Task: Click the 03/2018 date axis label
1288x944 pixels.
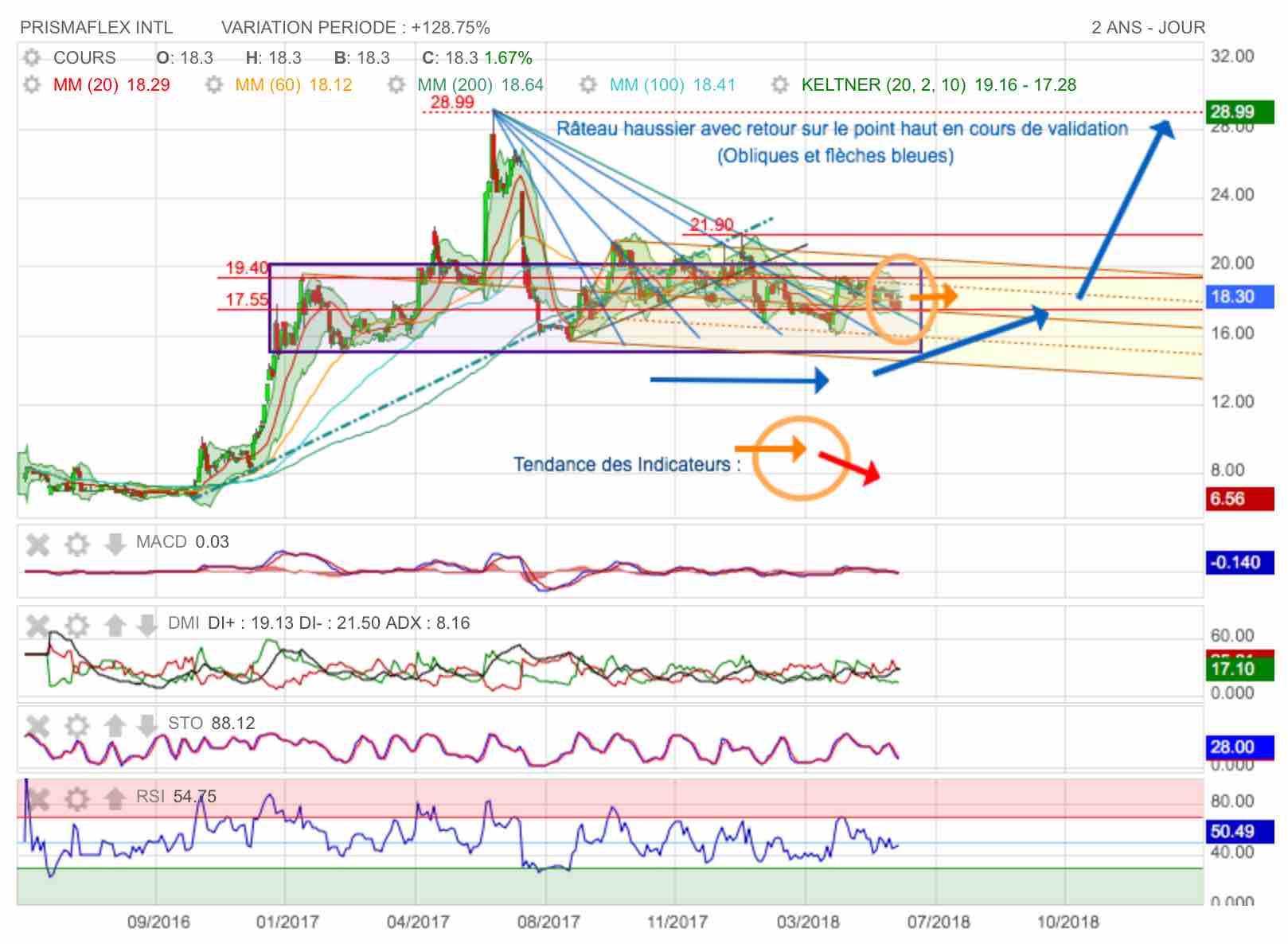Action: (x=808, y=922)
